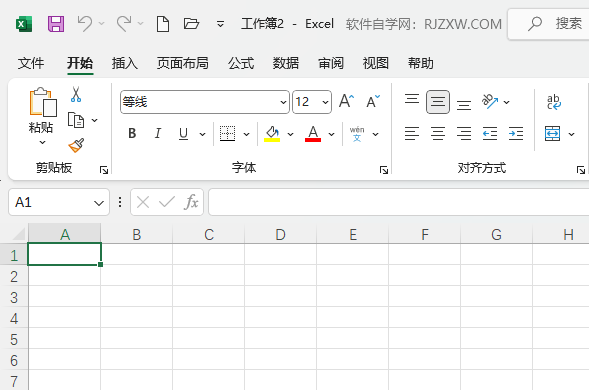Click the Insert Function fx button
The height and width of the screenshot is (390, 589).
pyautogui.click(x=191, y=203)
